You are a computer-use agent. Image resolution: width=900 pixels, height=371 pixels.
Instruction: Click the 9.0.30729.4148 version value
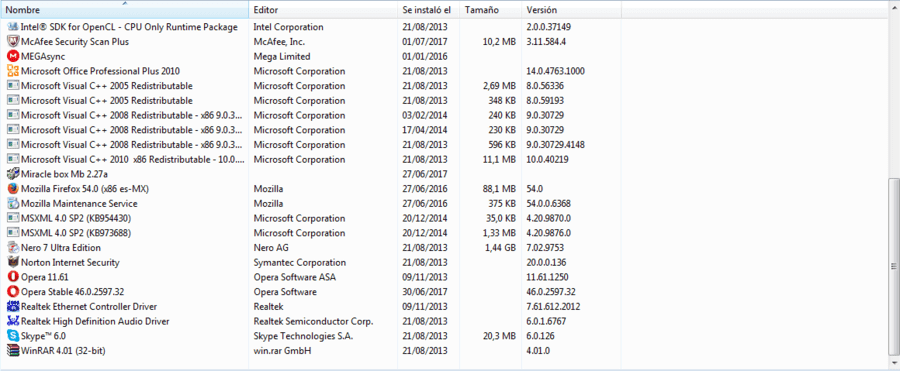pyautogui.click(x=556, y=145)
